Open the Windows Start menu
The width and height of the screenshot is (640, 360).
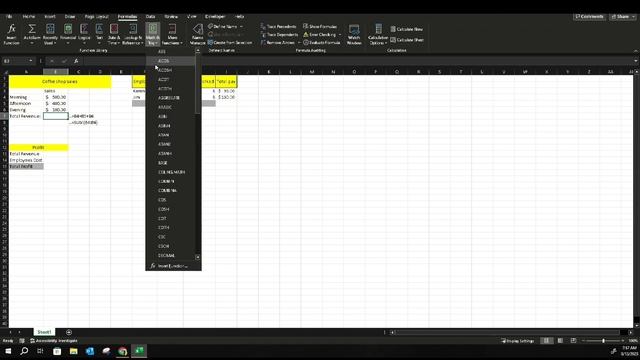click(x=8, y=351)
